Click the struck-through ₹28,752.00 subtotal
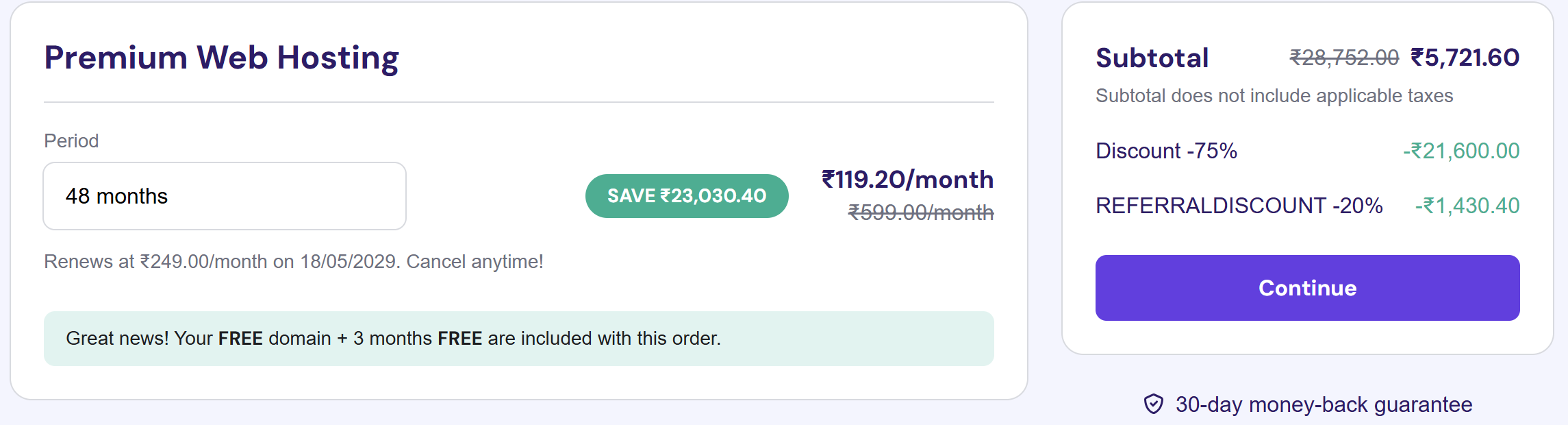Viewport: 1568px width, 425px height. coord(1343,58)
